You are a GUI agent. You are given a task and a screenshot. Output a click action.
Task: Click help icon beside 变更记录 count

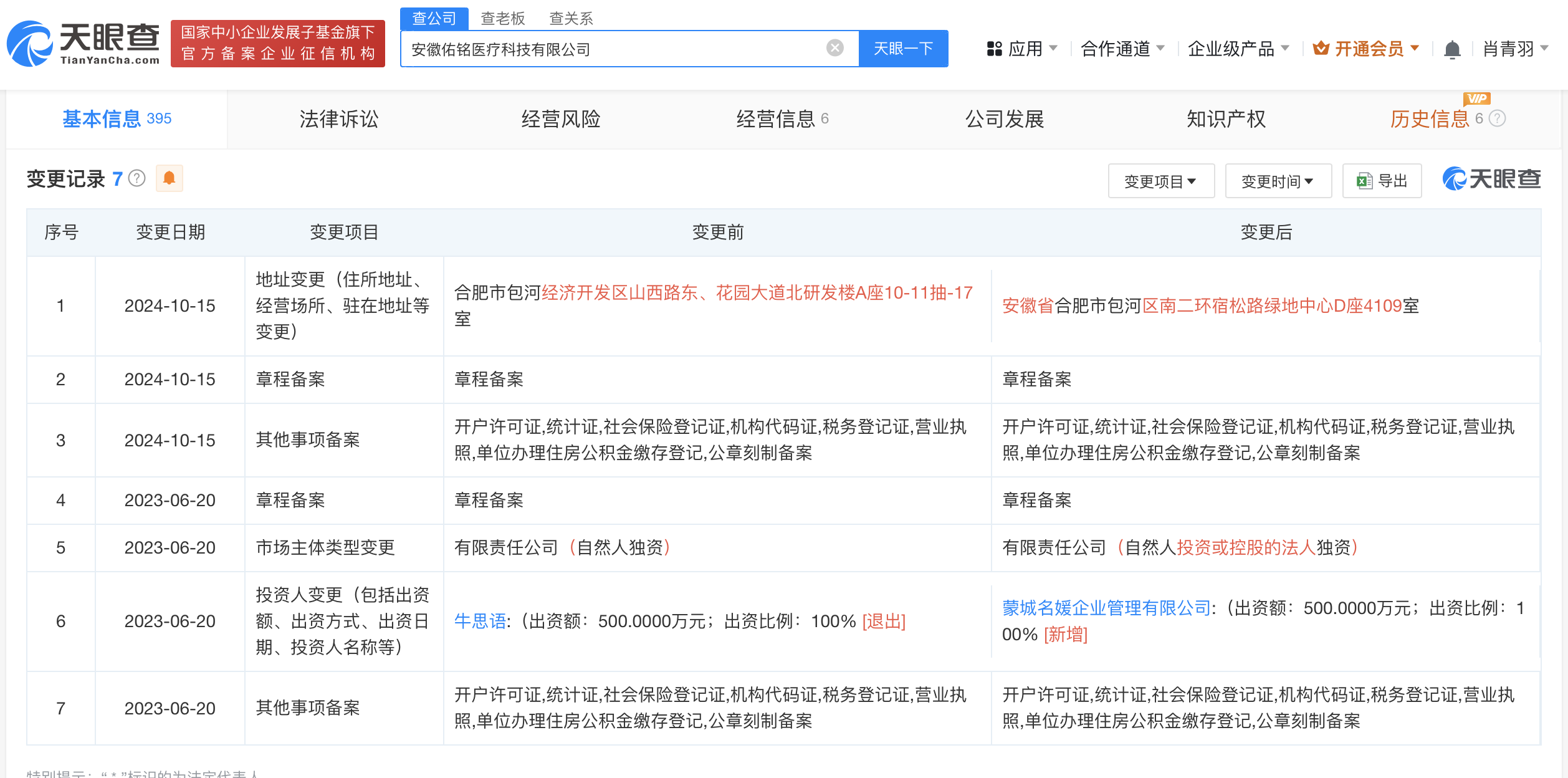136,179
